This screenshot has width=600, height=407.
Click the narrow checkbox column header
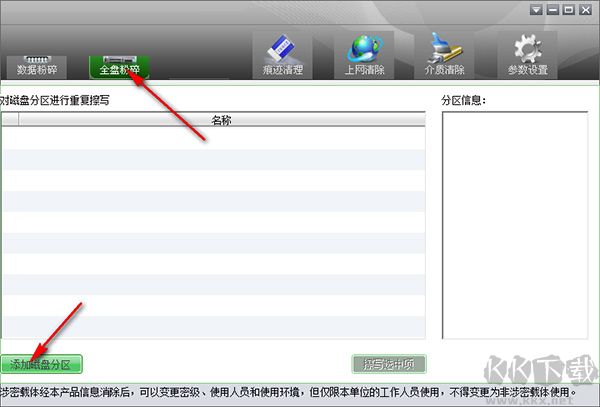coord(10,120)
